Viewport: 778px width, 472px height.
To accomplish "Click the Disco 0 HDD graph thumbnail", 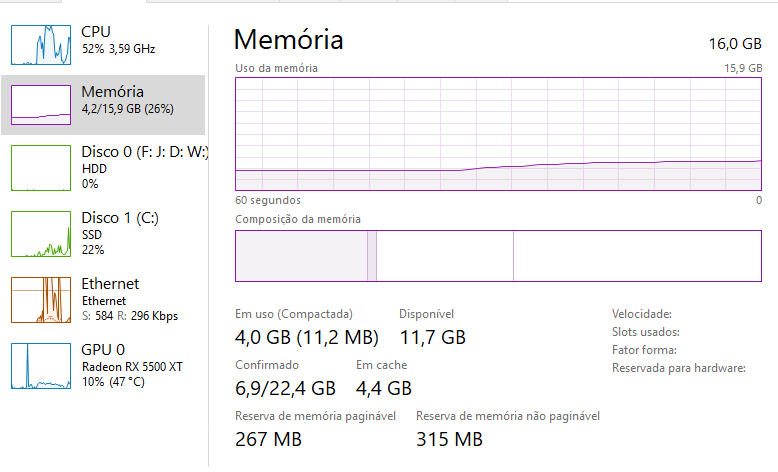I will pos(41,168).
